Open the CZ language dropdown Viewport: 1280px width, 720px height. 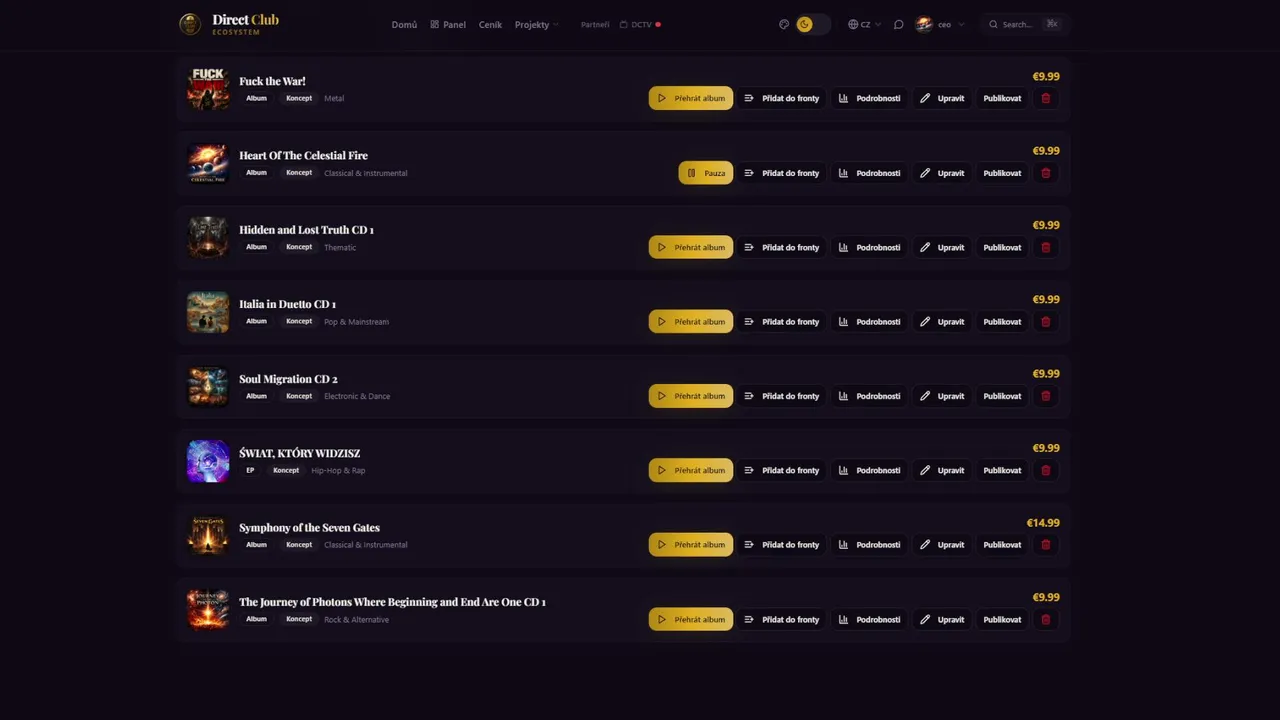[864, 24]
